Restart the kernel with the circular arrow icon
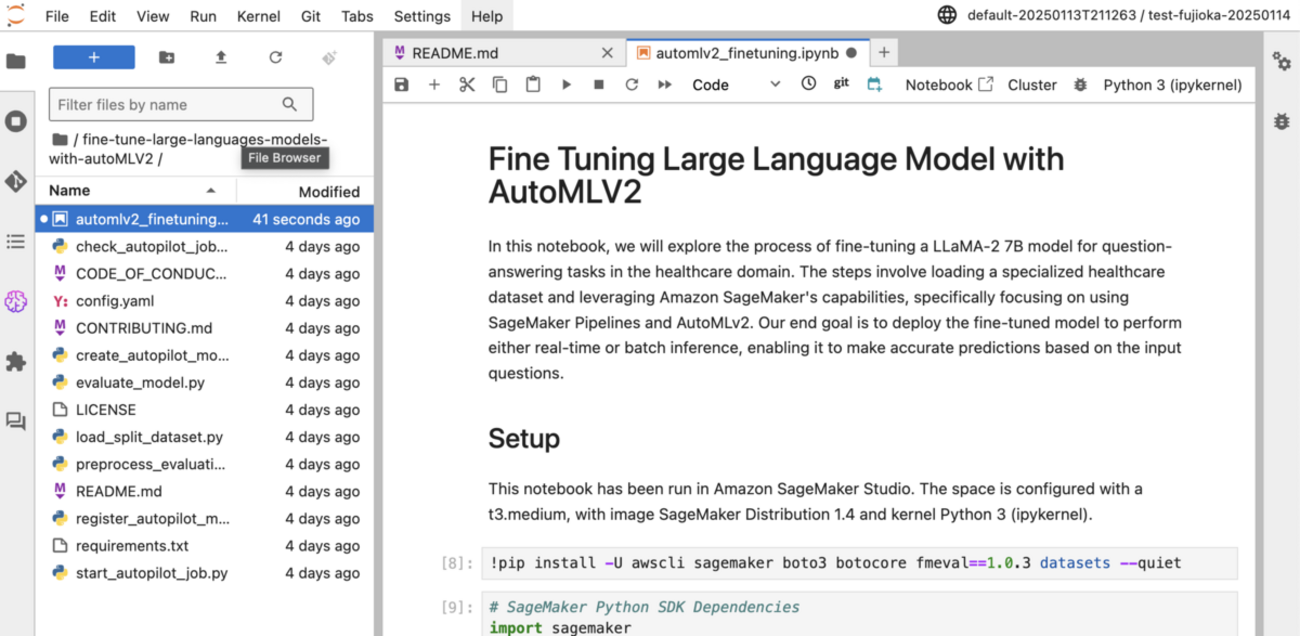 tap(632, 85)
